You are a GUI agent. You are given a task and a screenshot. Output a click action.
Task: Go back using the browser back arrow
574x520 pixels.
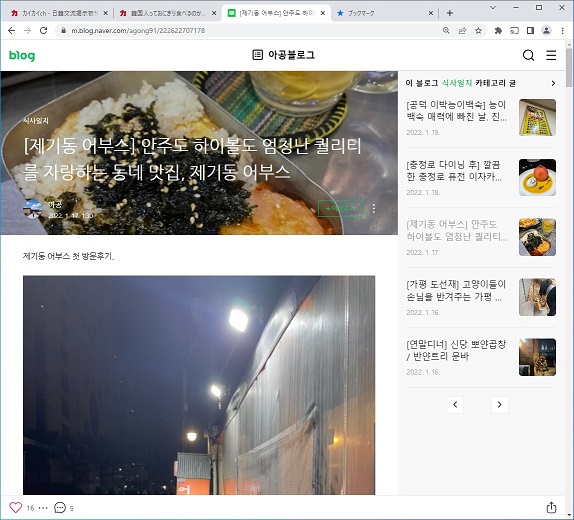pos(11,31)
